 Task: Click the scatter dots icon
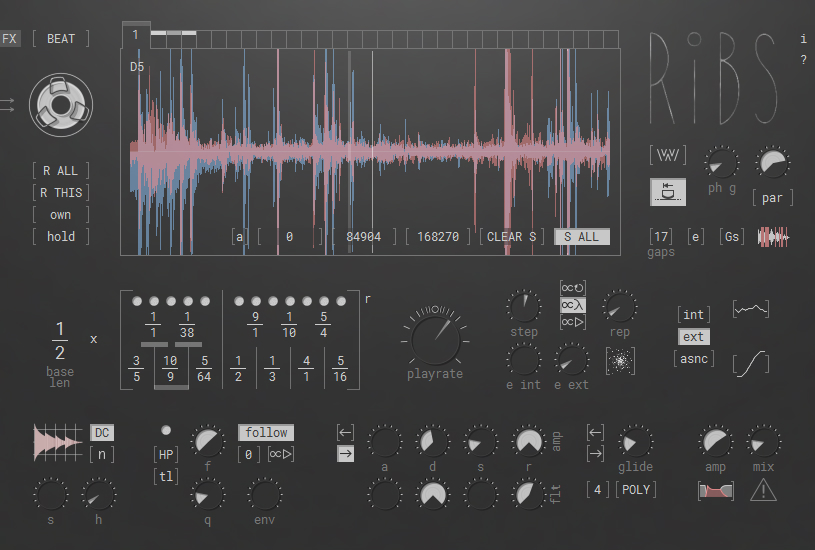[x=620, y=359]
